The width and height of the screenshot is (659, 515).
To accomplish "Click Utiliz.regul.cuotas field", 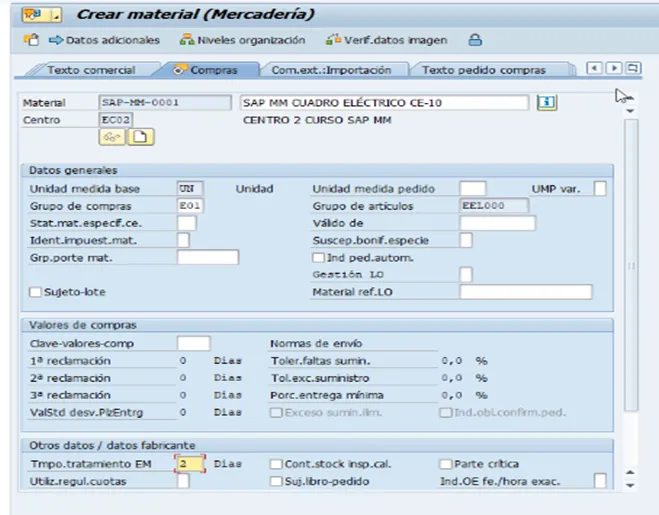I will pyautogui.click(x=183, y=481).
